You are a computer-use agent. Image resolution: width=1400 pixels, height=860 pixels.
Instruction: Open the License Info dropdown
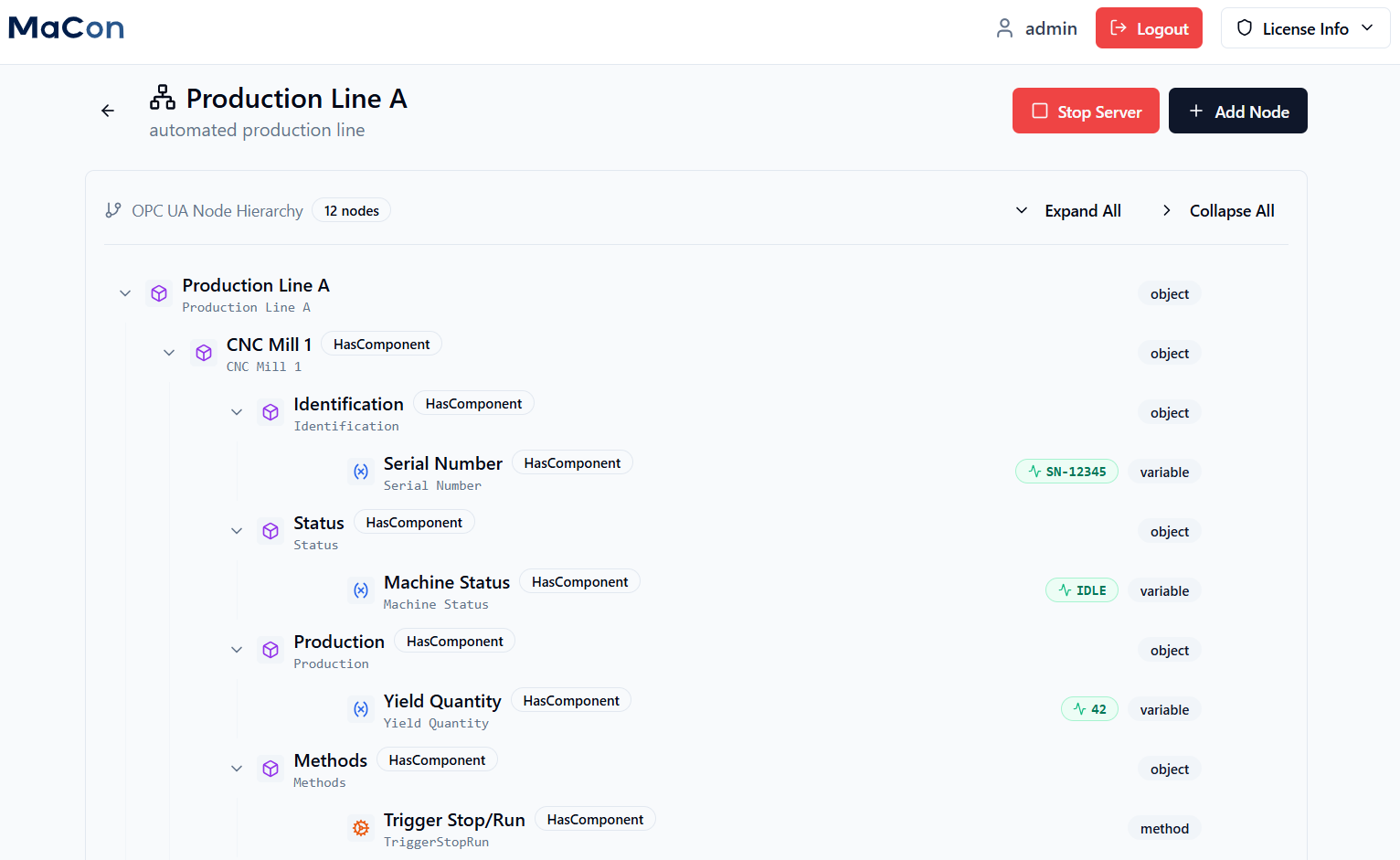point(1305,28)
